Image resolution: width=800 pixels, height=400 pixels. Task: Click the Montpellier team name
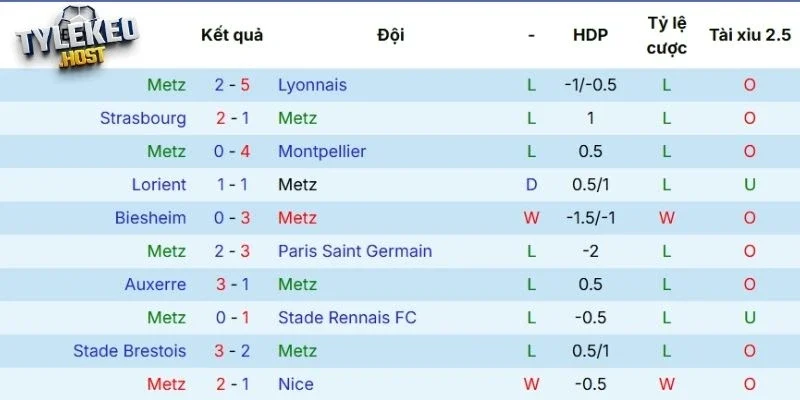click(x=322, y=151)
